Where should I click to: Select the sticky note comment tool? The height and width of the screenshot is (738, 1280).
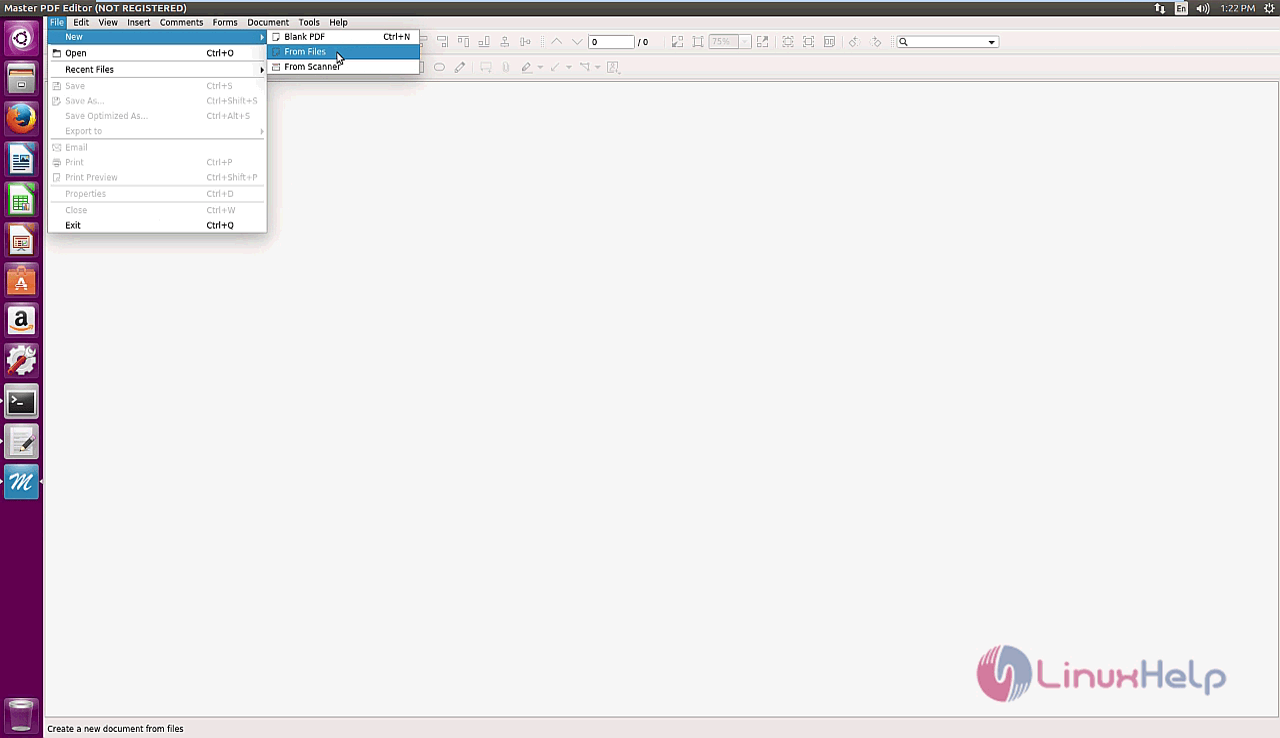[486, 67]
